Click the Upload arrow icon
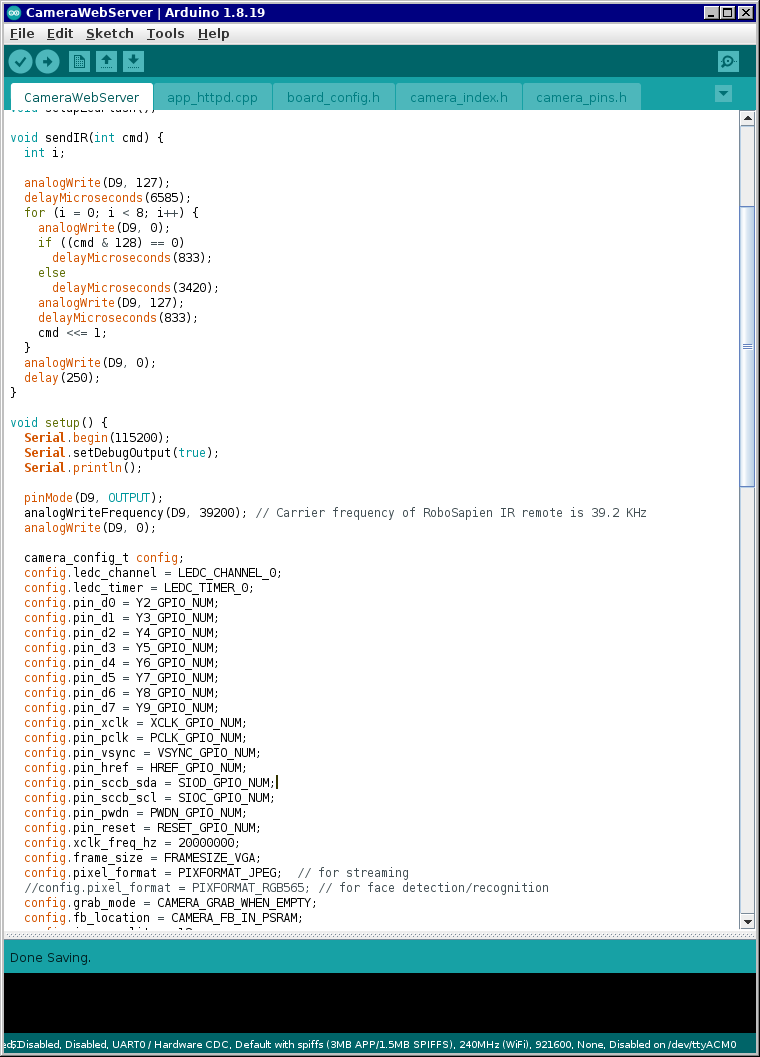Screen dimensions: 760x1057 point(47,62)
